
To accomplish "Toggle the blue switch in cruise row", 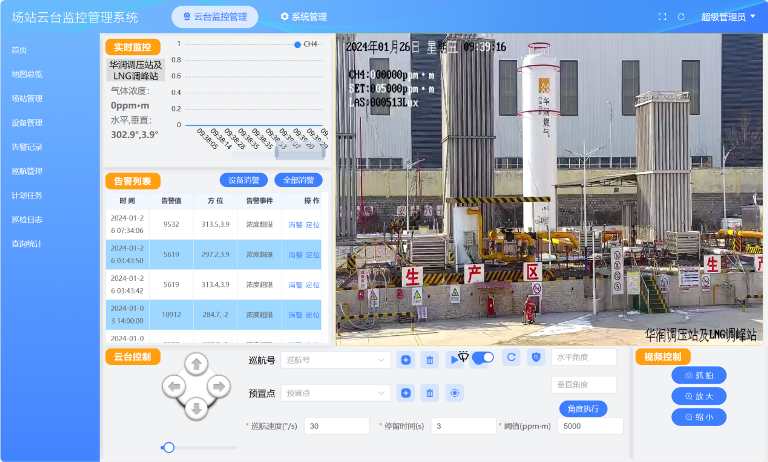I will coord(483,357).
